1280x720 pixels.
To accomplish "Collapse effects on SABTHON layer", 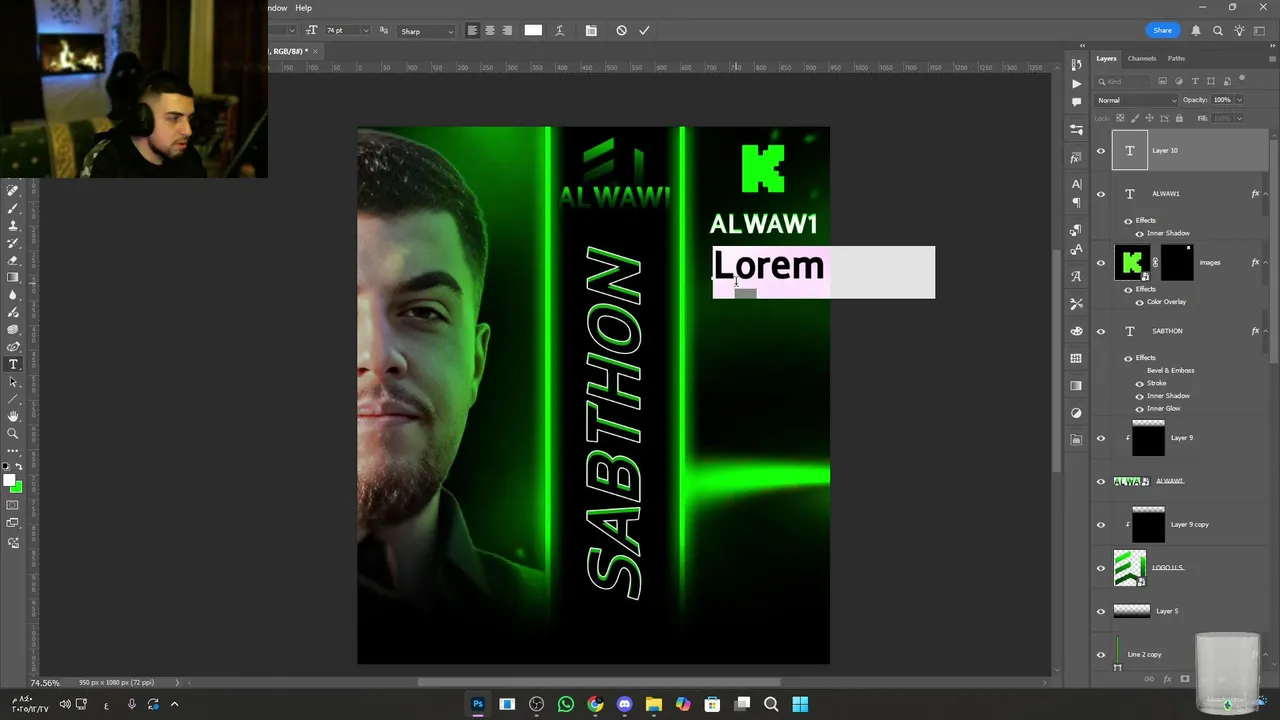I will (x=1264, y=331).
